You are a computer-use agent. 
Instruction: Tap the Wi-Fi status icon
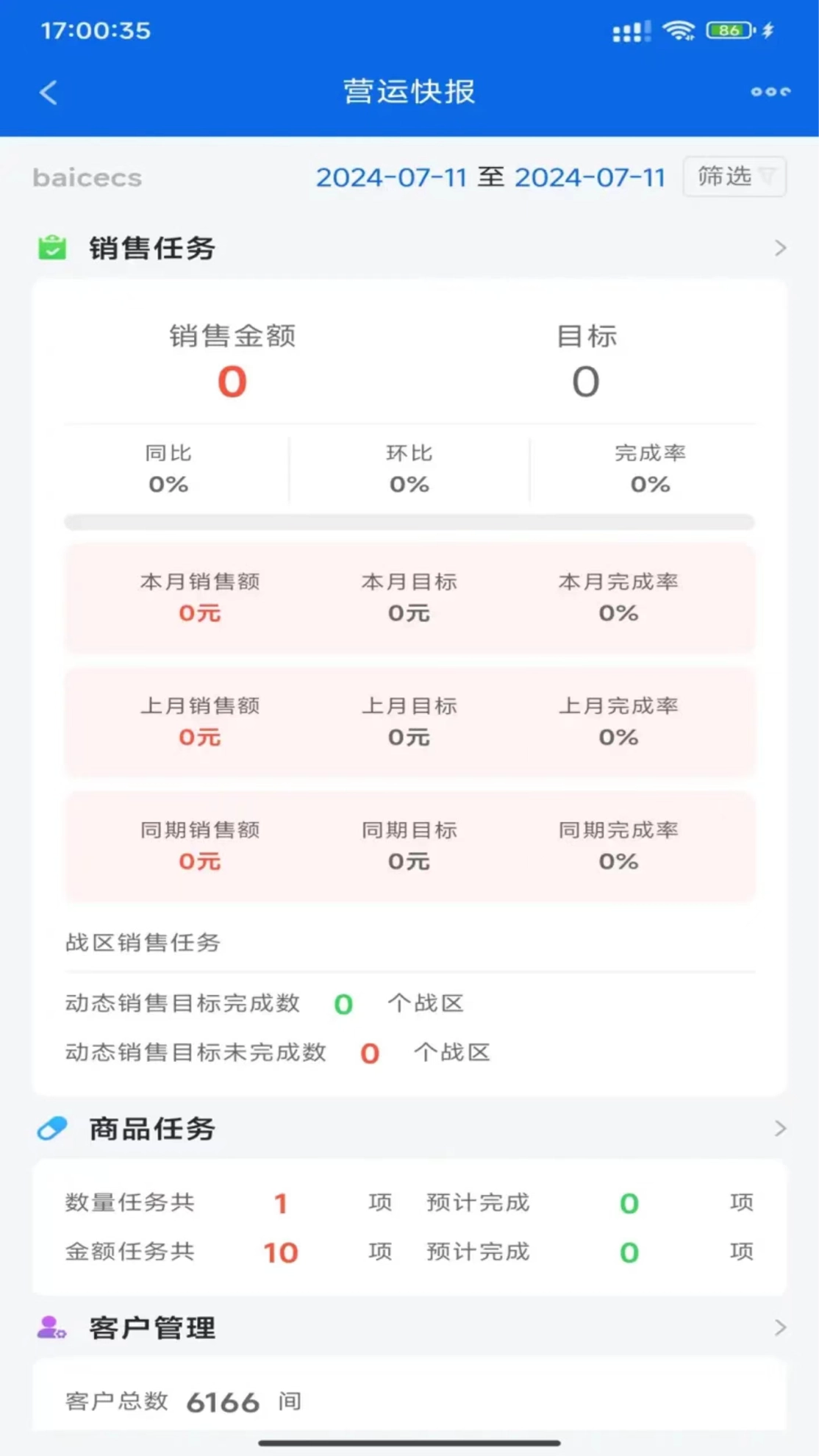click(678, 31)
